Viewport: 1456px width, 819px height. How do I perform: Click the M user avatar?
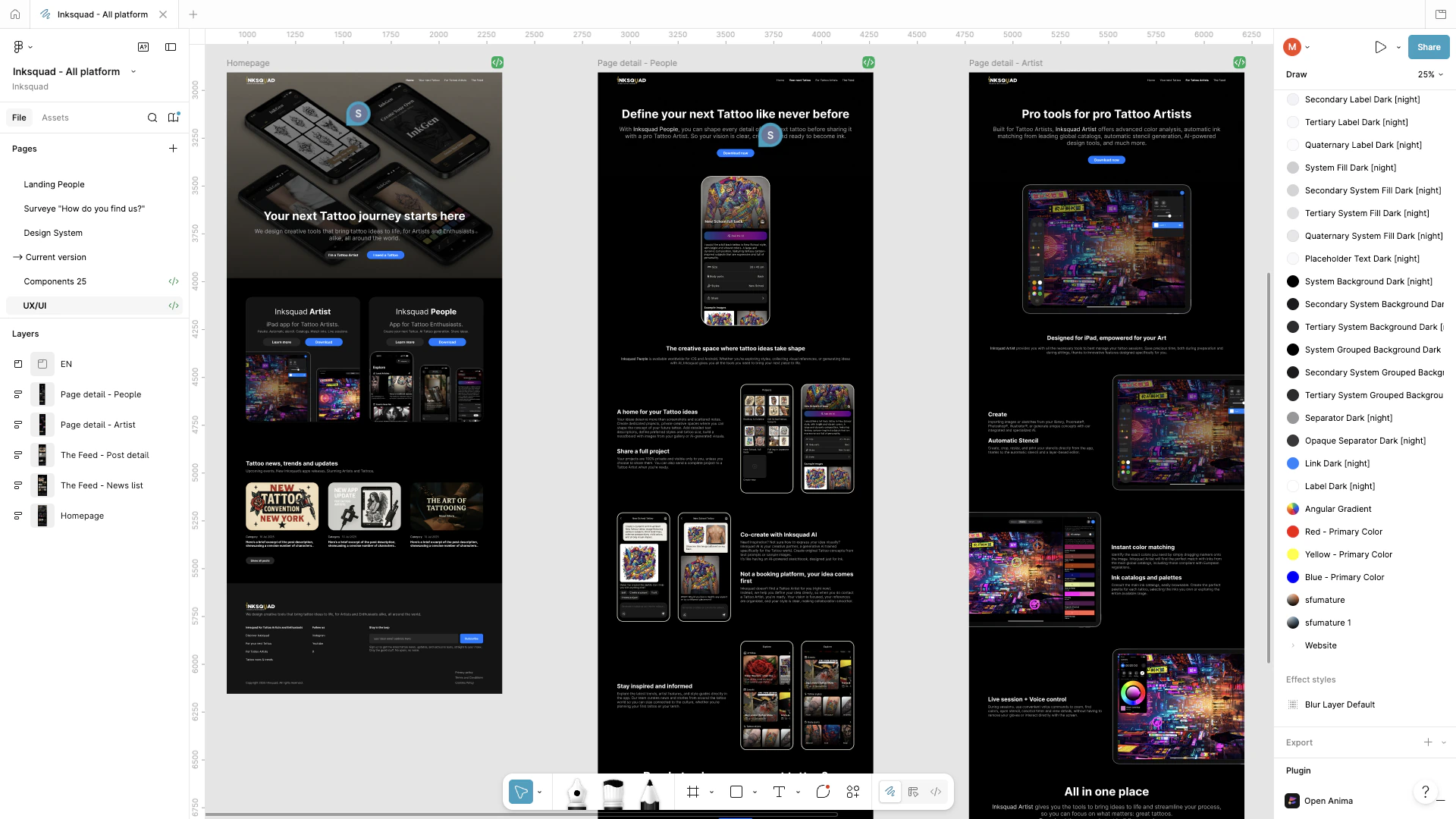1292,47
